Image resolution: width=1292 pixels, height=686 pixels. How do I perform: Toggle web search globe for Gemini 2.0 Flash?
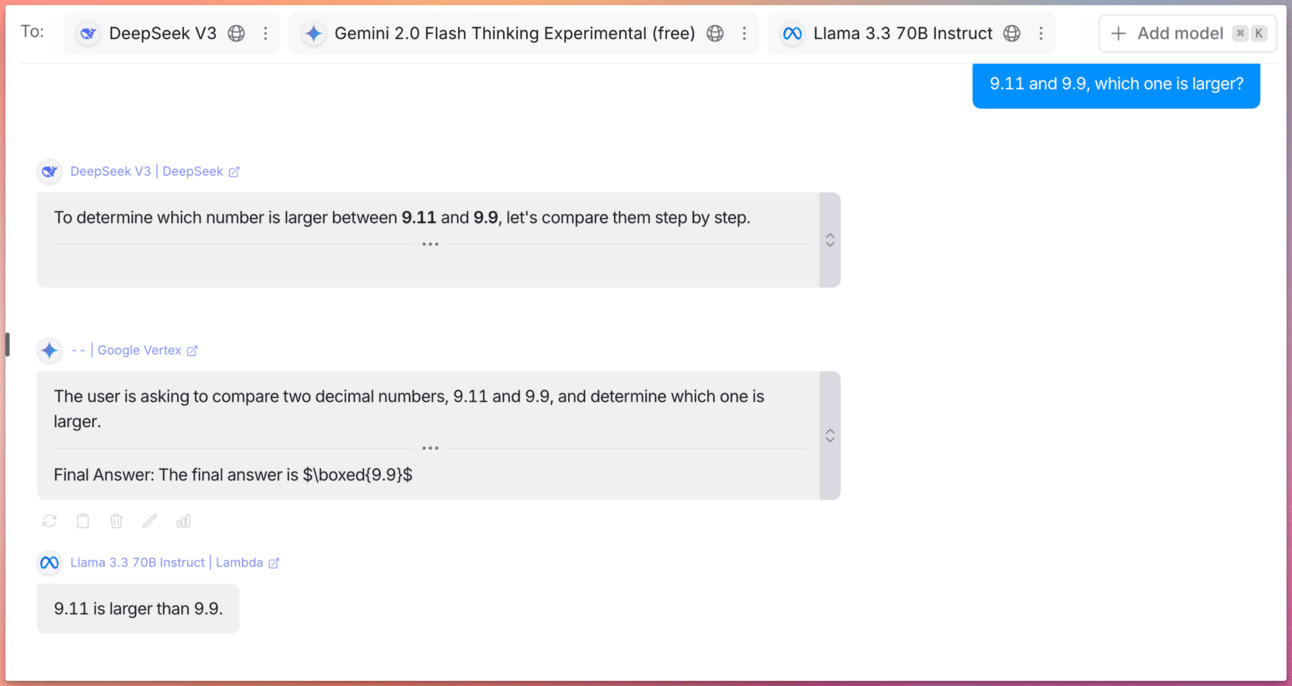[x=715, y=33]
